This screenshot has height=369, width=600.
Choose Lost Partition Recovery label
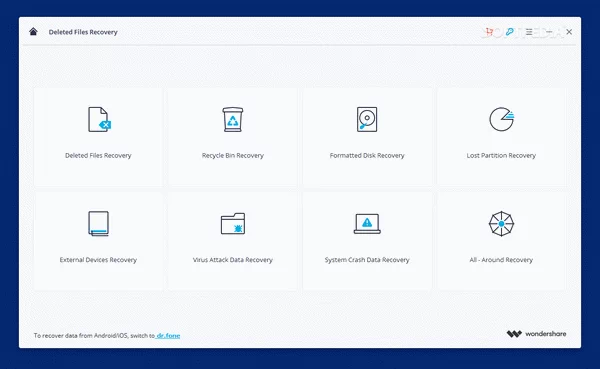coord(501,155)
